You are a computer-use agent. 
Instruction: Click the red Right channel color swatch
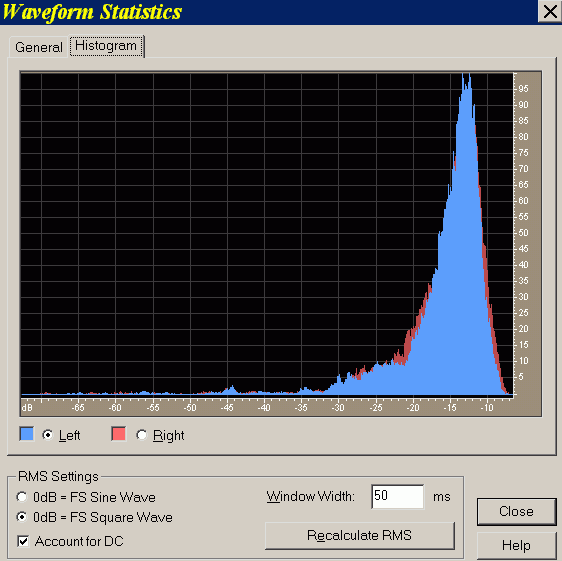119,434
